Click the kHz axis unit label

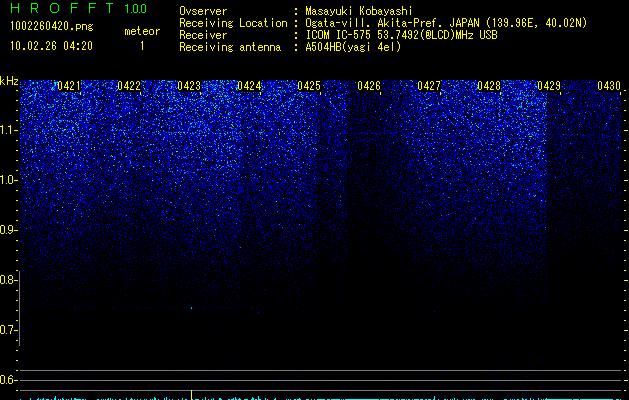(x=9, y=81)
